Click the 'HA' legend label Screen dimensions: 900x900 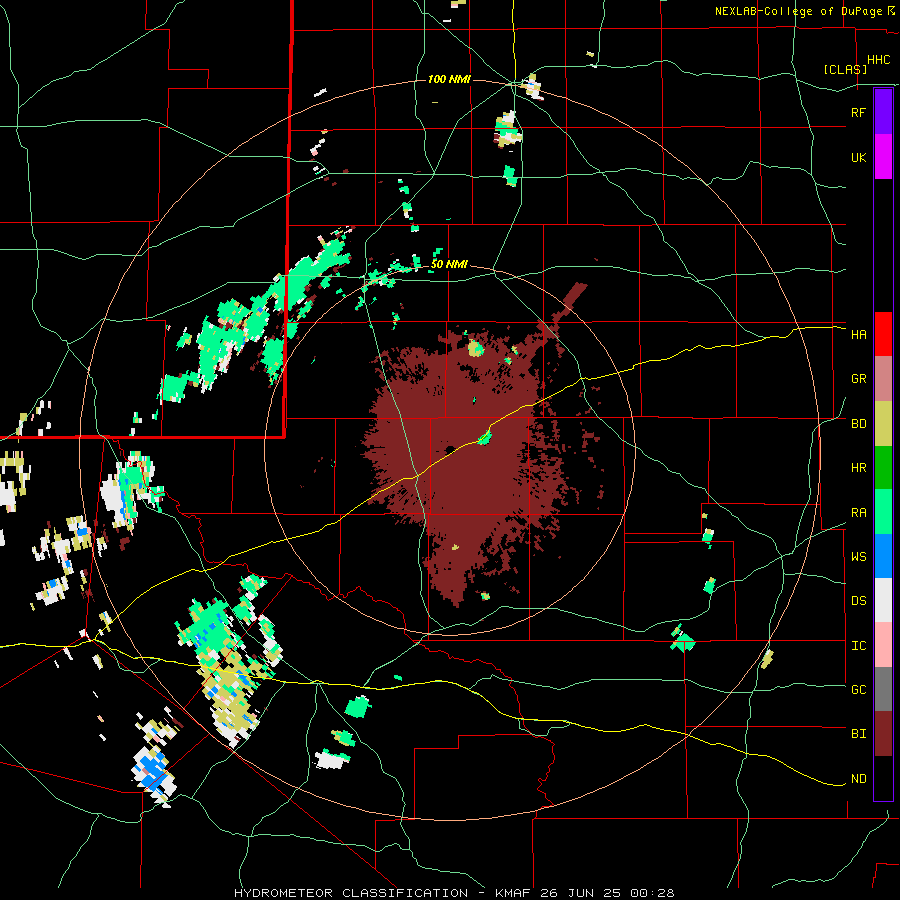pyautogui.click(x=859, y=335)
